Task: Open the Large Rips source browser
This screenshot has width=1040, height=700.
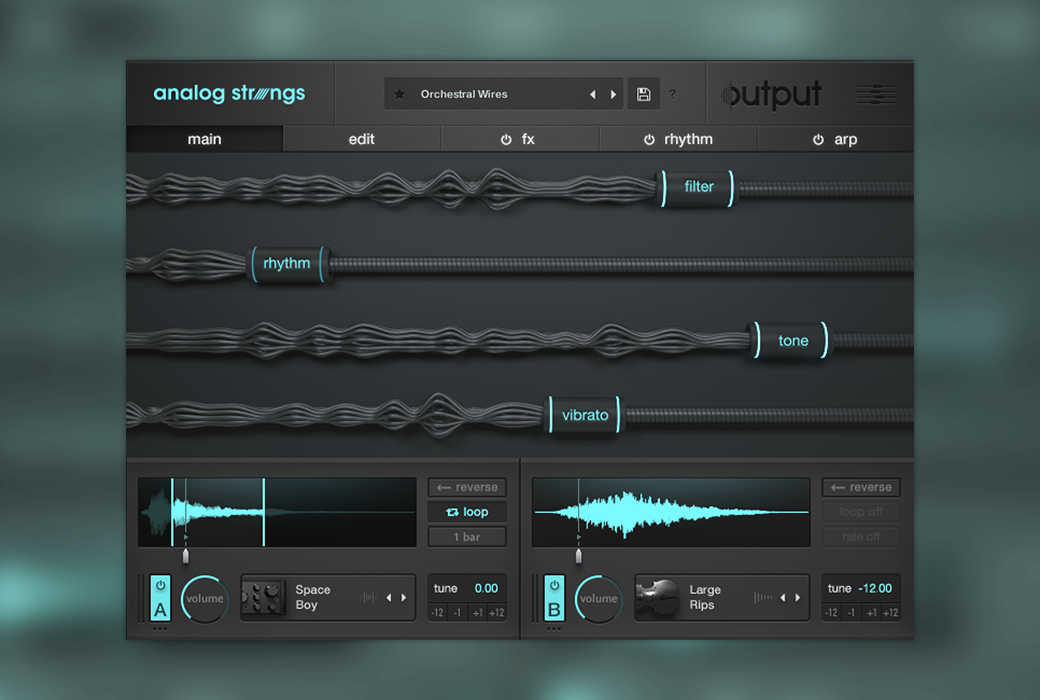Action: [722, 598]
